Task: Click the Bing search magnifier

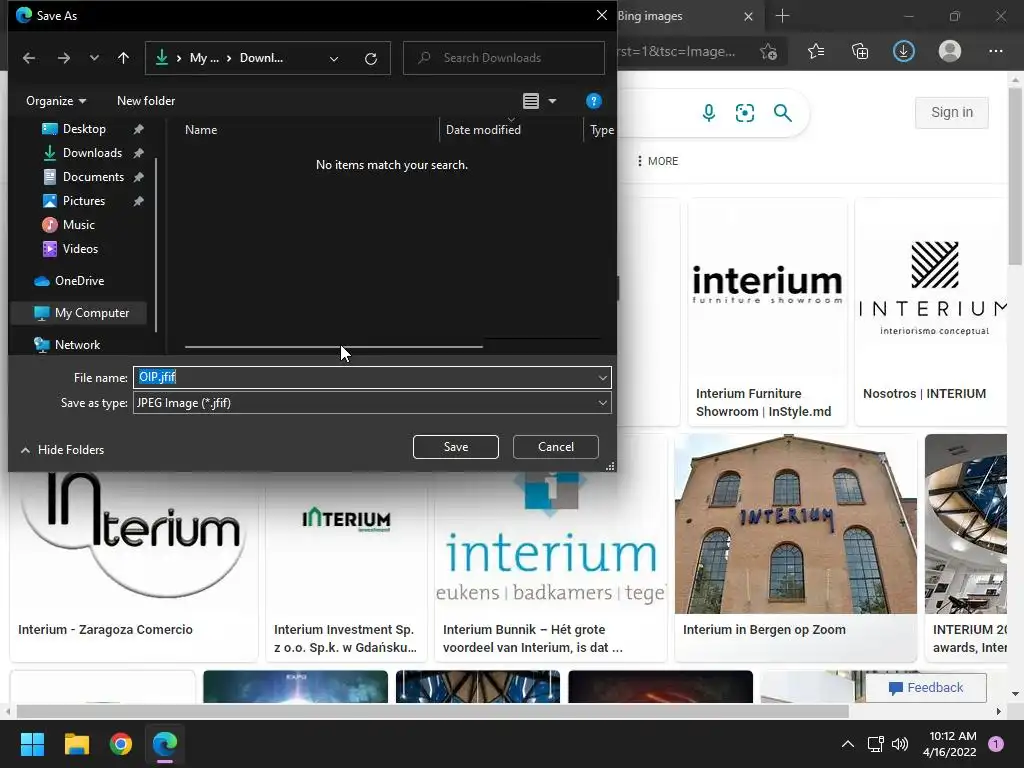Action: click(782, 113)
